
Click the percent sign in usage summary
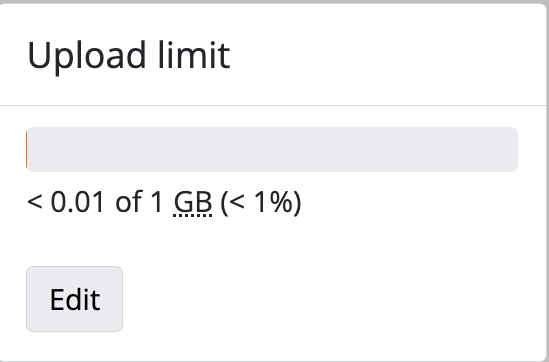280,202
